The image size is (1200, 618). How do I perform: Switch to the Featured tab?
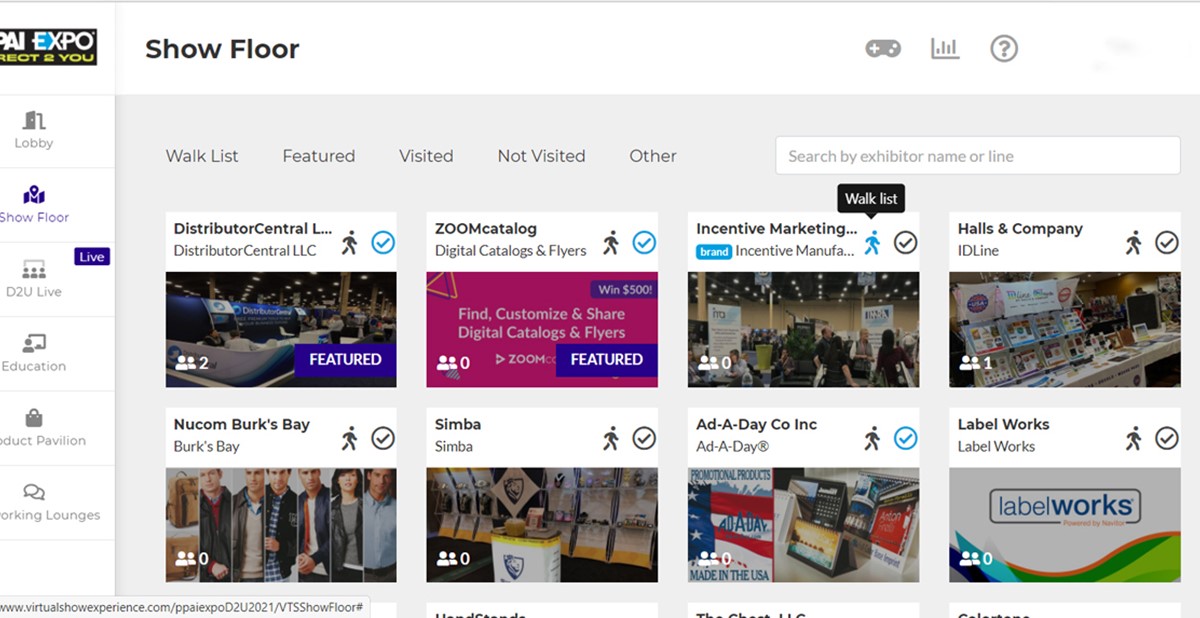click(x=318, y=156)
